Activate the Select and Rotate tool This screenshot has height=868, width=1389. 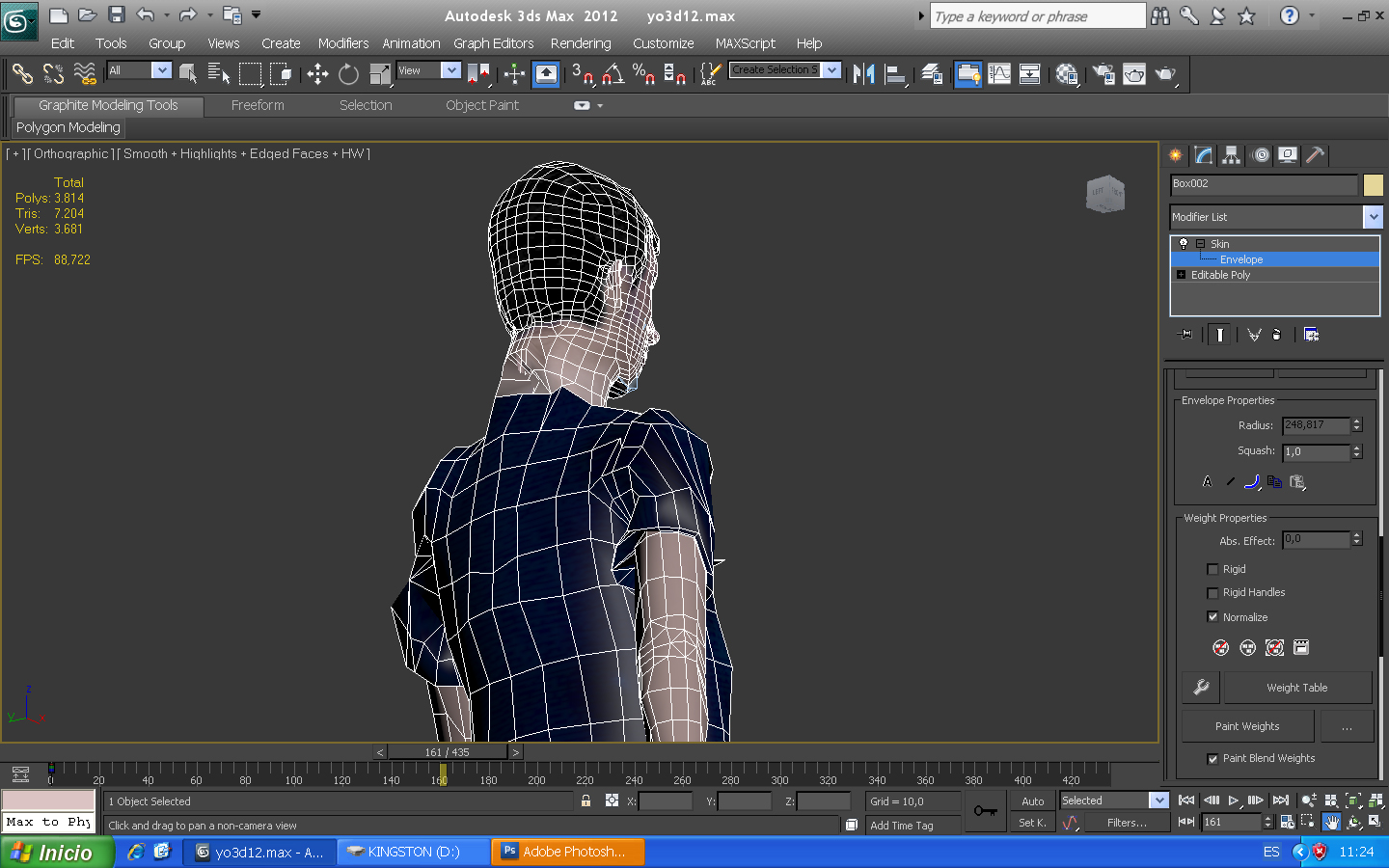coord(348,74)
